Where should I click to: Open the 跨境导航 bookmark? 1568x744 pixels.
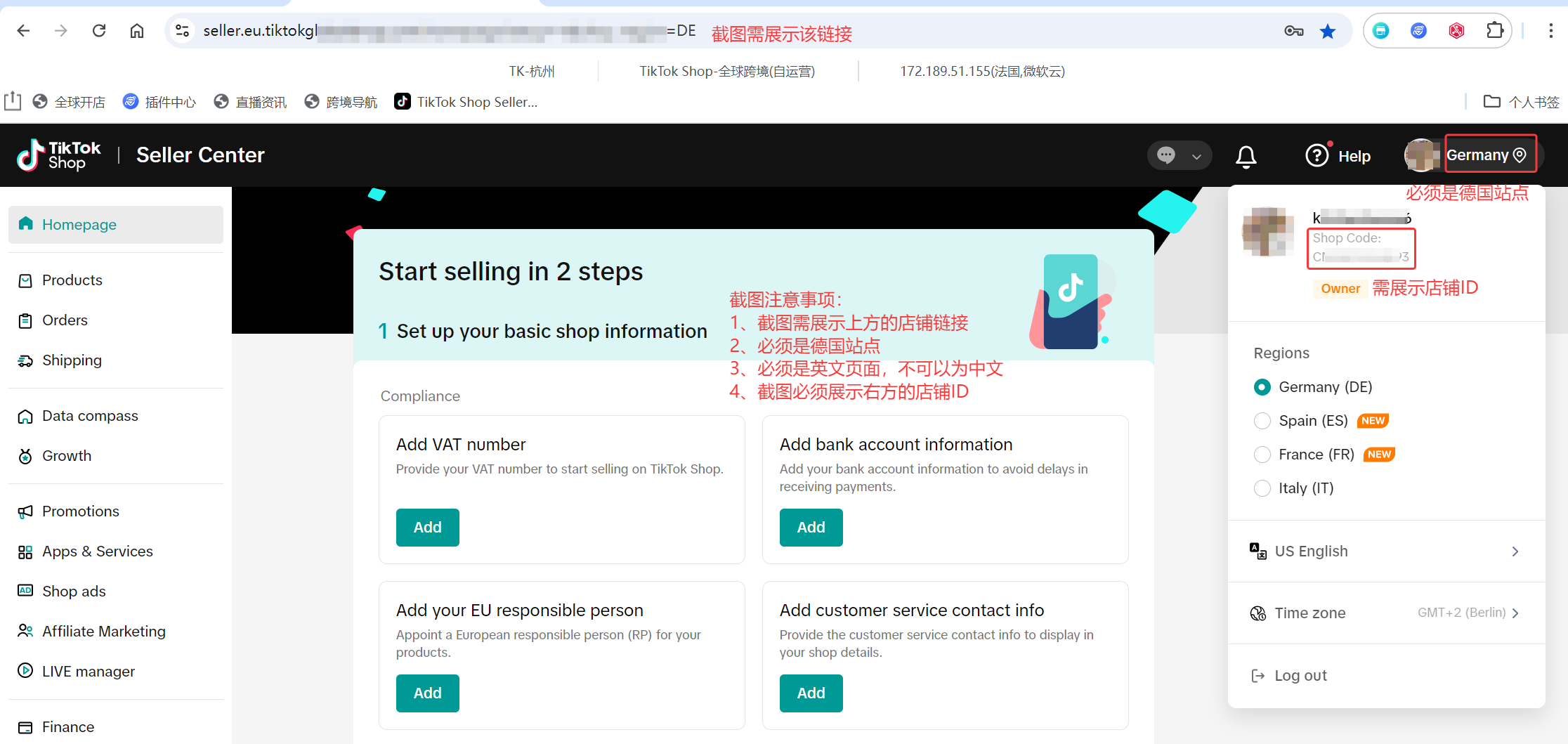341,102
